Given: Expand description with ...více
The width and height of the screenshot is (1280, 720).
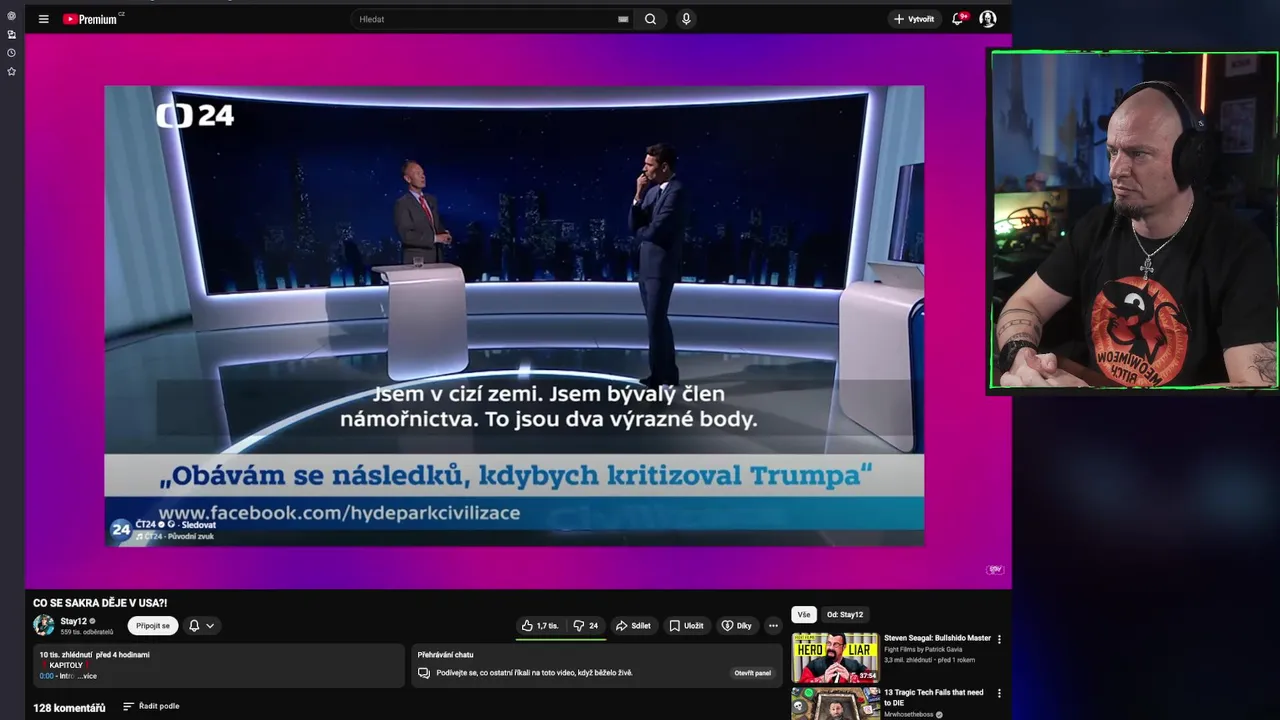Looking at the screenshot, I should pos(87,676).
